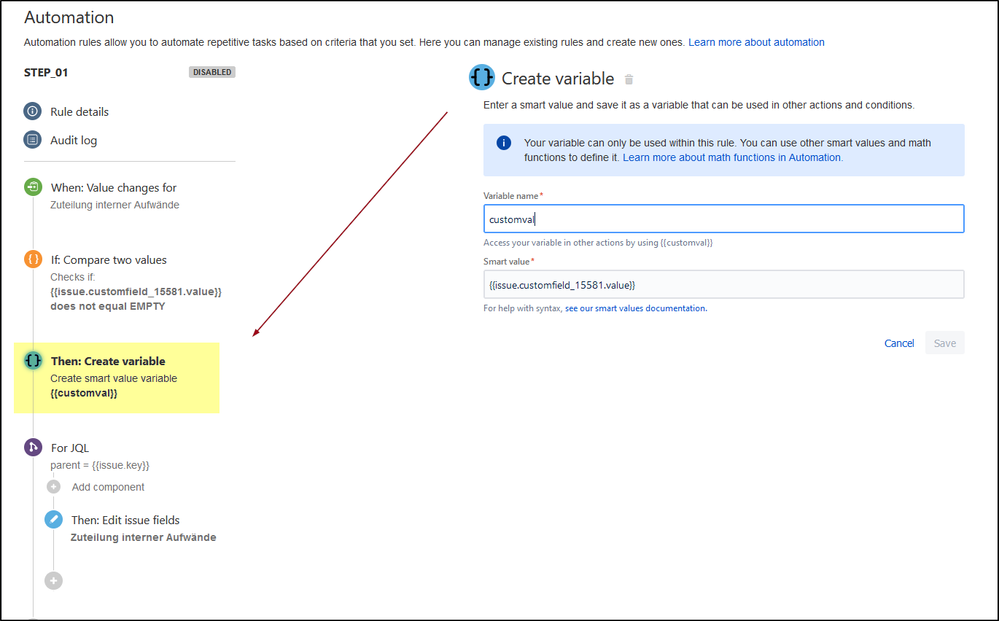The height and width of the screenshot is (621, 999).
Task: Open the Audit log
Action: [74, 140]
